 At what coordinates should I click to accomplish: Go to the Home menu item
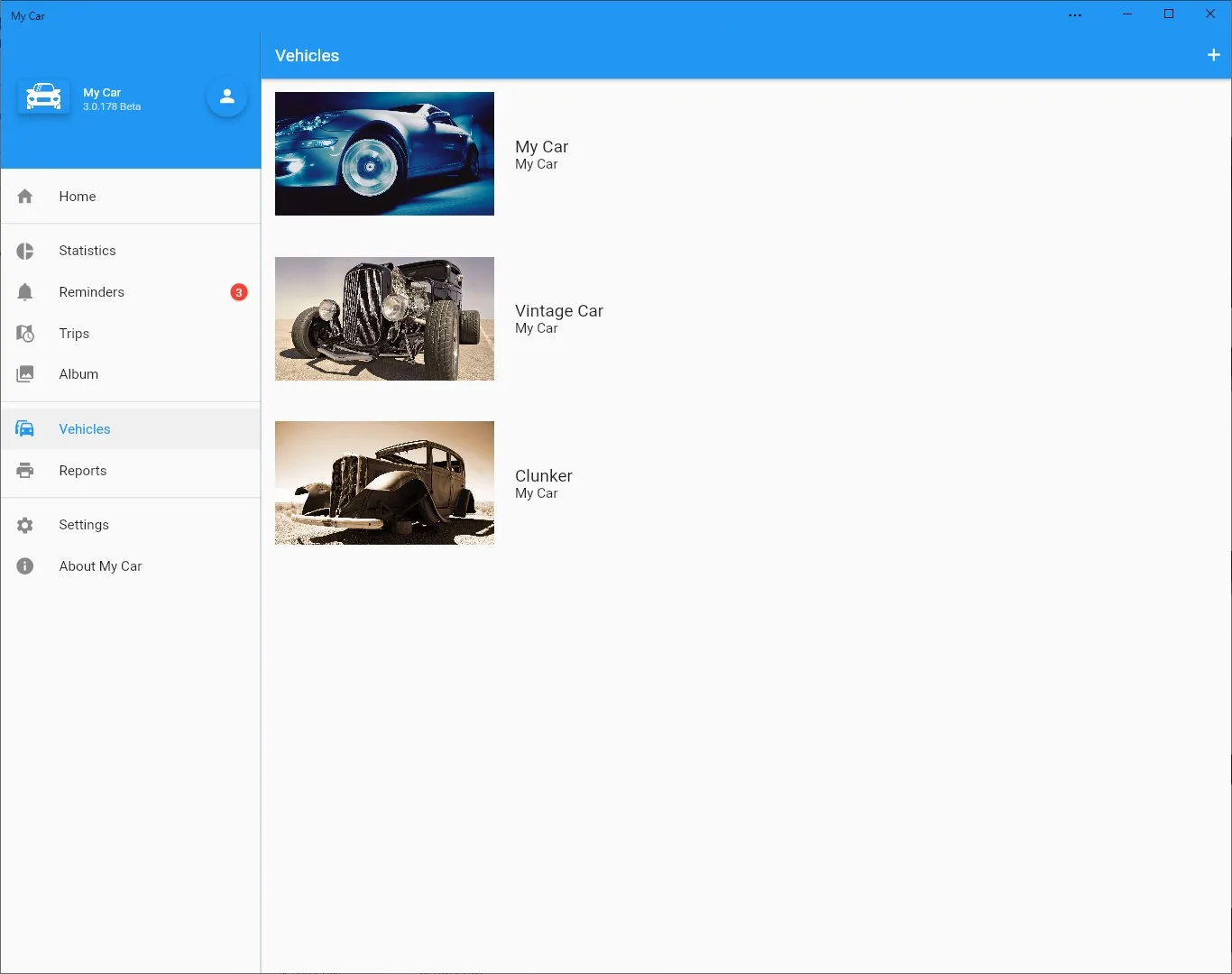(x=131, y=197)
